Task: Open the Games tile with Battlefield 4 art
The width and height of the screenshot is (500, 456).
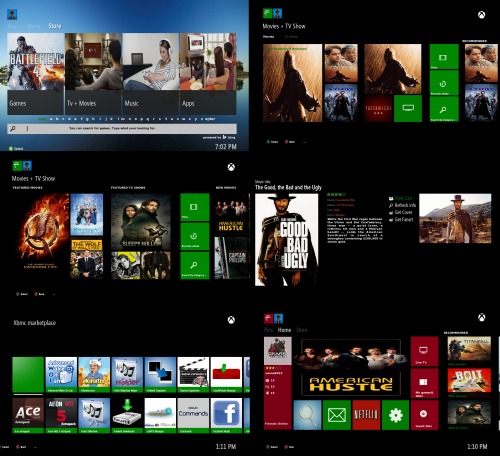Action: pos(36,74)
